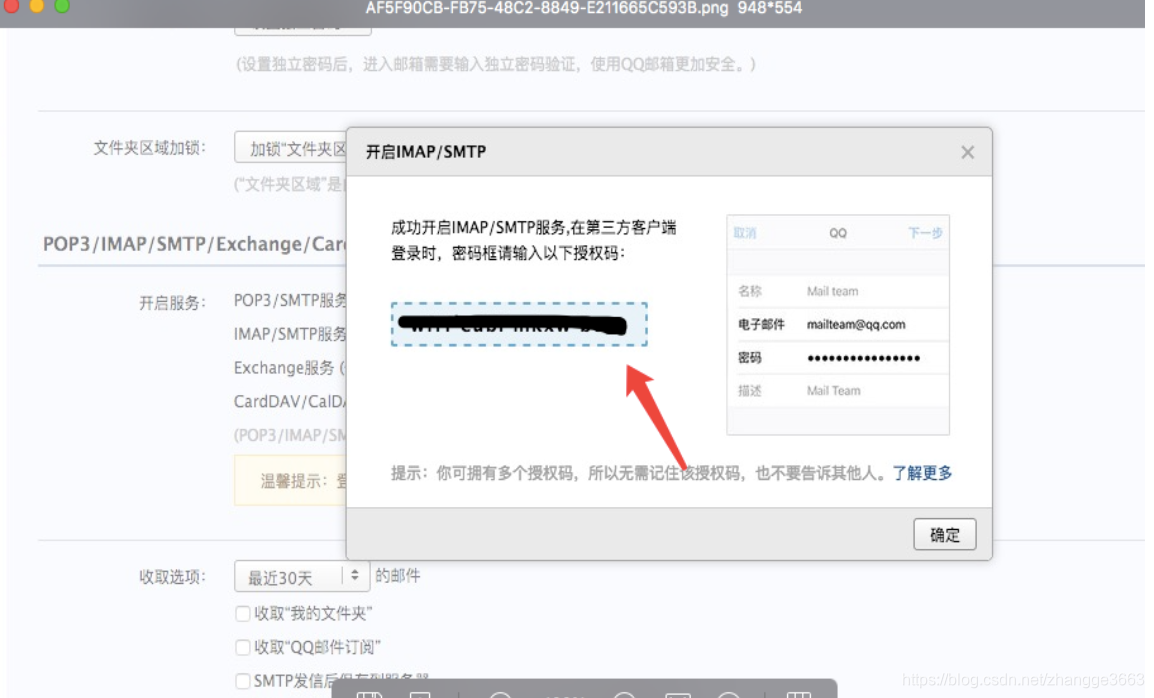Click the 文件夹区域加锁 label
1154x698 pixels.
click(x=149, y=148)
